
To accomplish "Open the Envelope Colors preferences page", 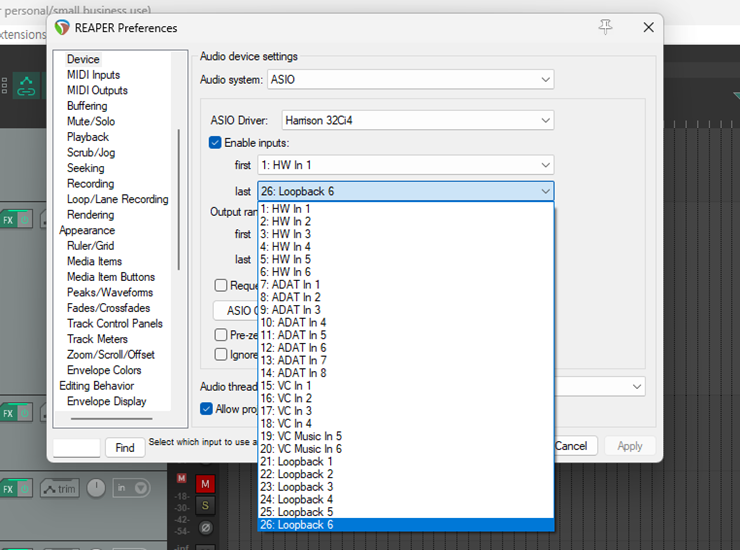I will point(104,371).
